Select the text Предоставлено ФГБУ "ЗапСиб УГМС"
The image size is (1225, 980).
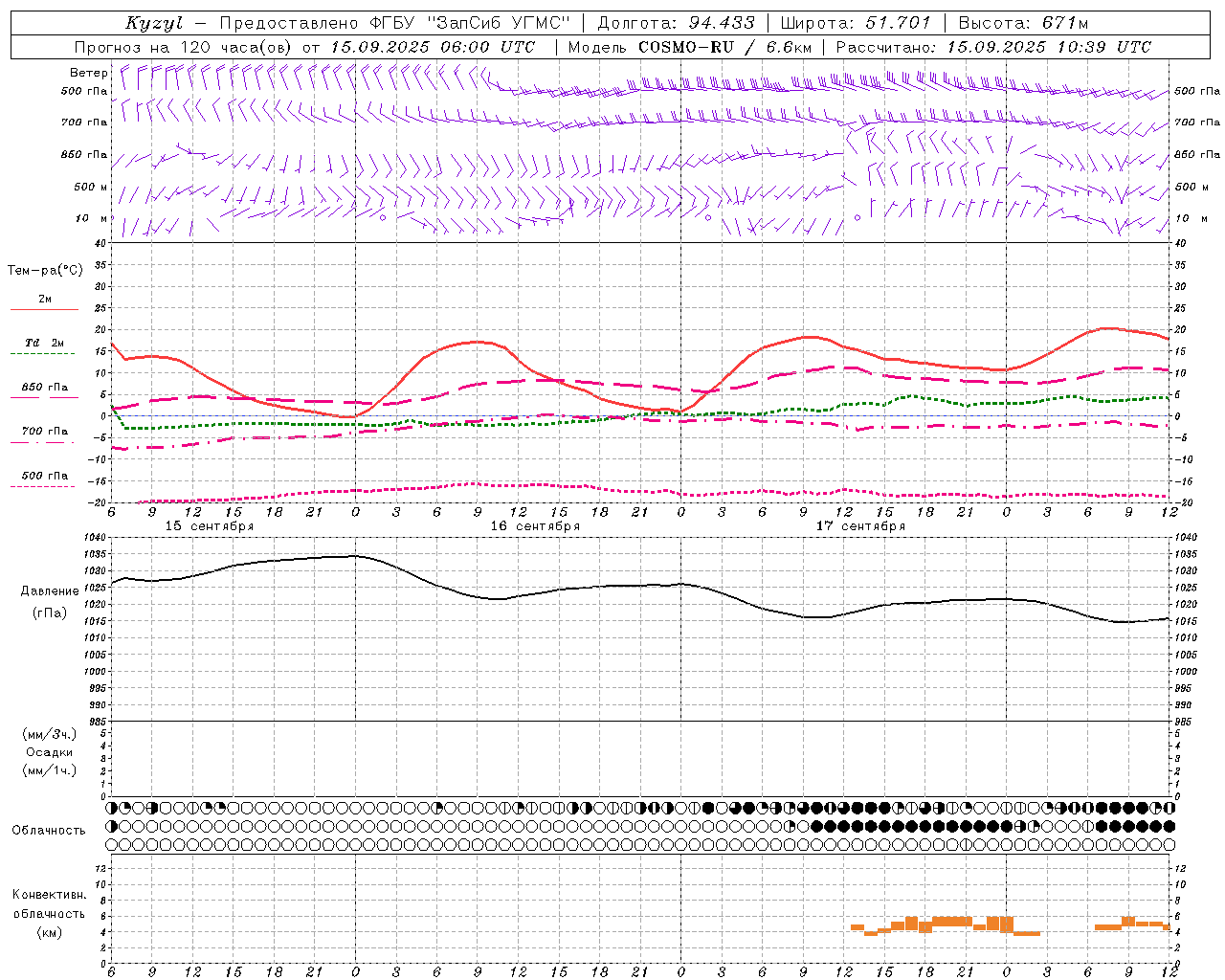pos(394,23)
